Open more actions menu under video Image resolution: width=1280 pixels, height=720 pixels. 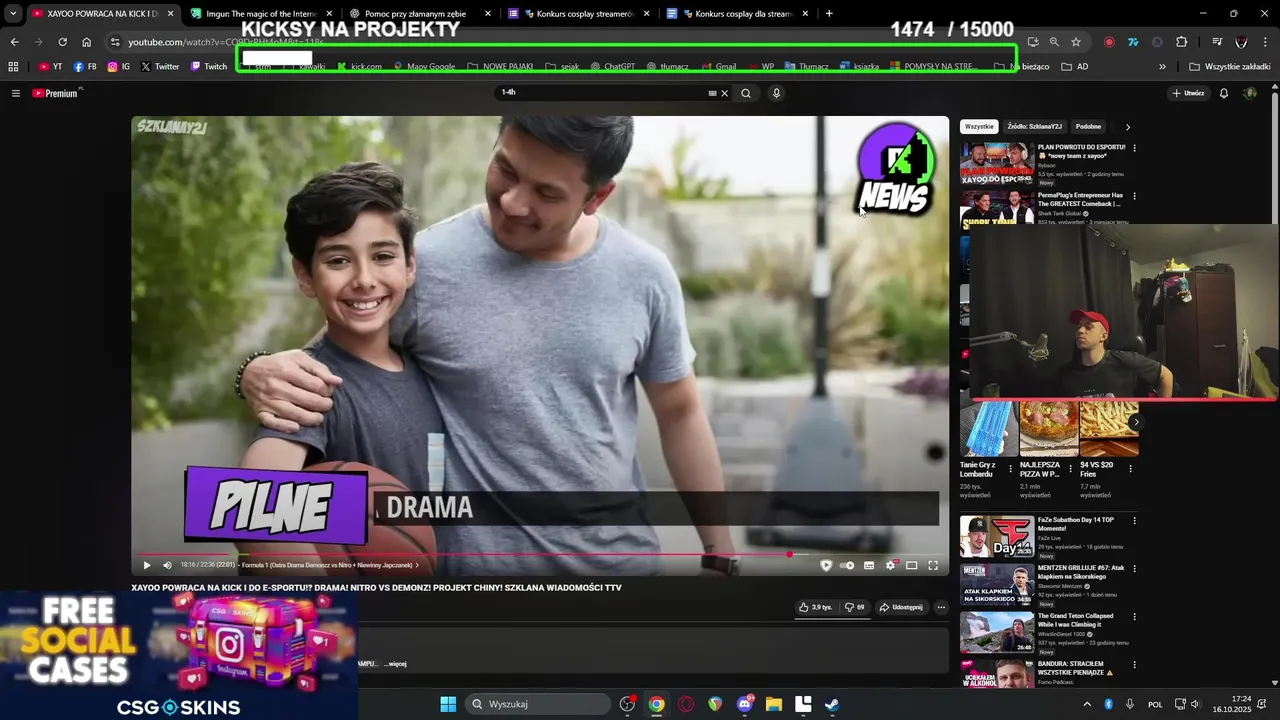point(941,607)
